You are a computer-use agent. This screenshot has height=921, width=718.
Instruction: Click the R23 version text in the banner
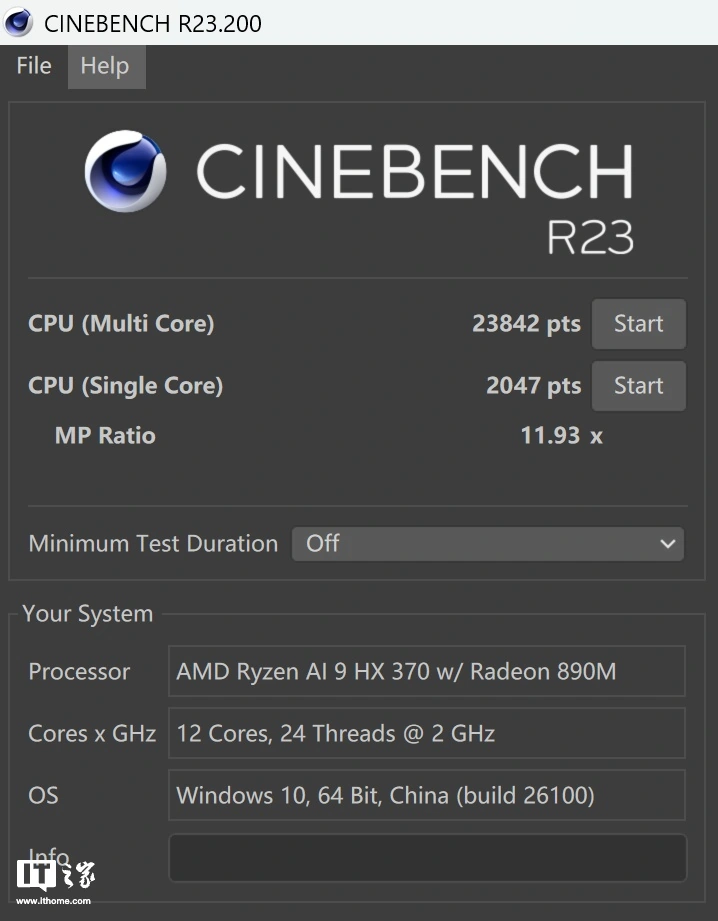pos(590,237)
